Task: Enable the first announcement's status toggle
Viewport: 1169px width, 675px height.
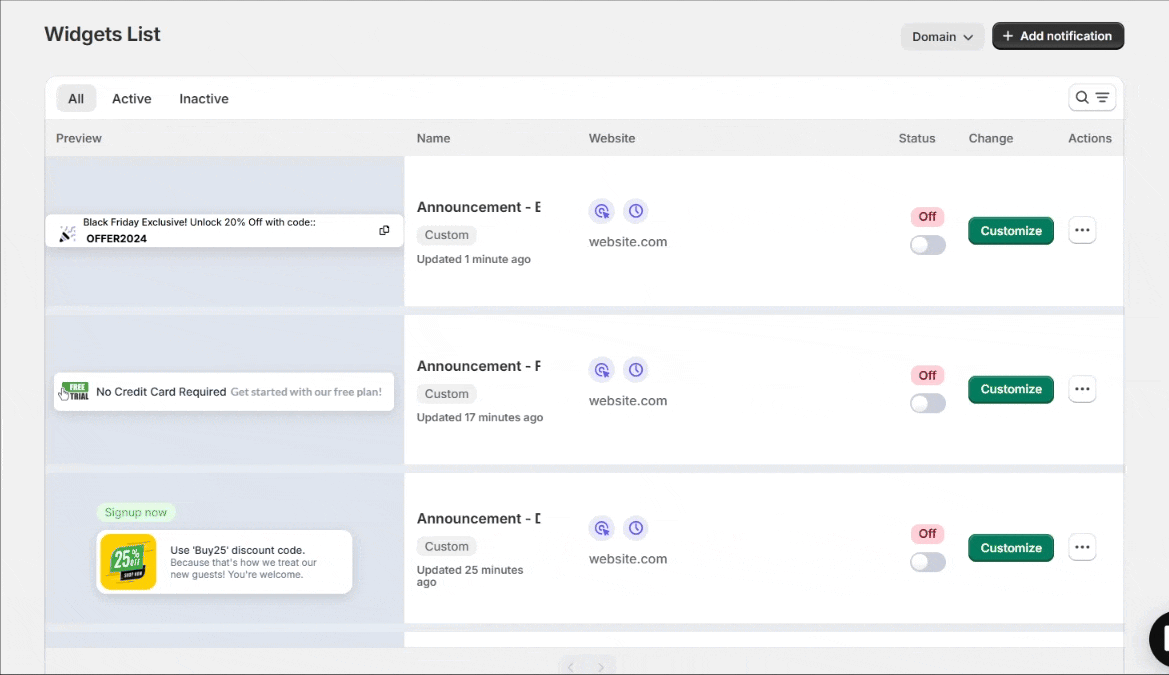Action: pos(927,245)
